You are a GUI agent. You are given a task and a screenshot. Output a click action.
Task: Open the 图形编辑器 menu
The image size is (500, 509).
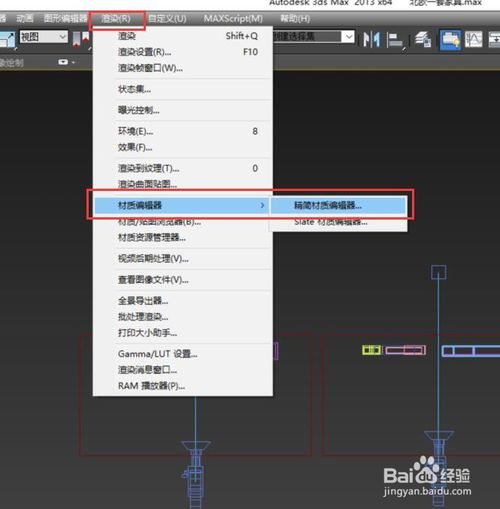tap(65, 18)
